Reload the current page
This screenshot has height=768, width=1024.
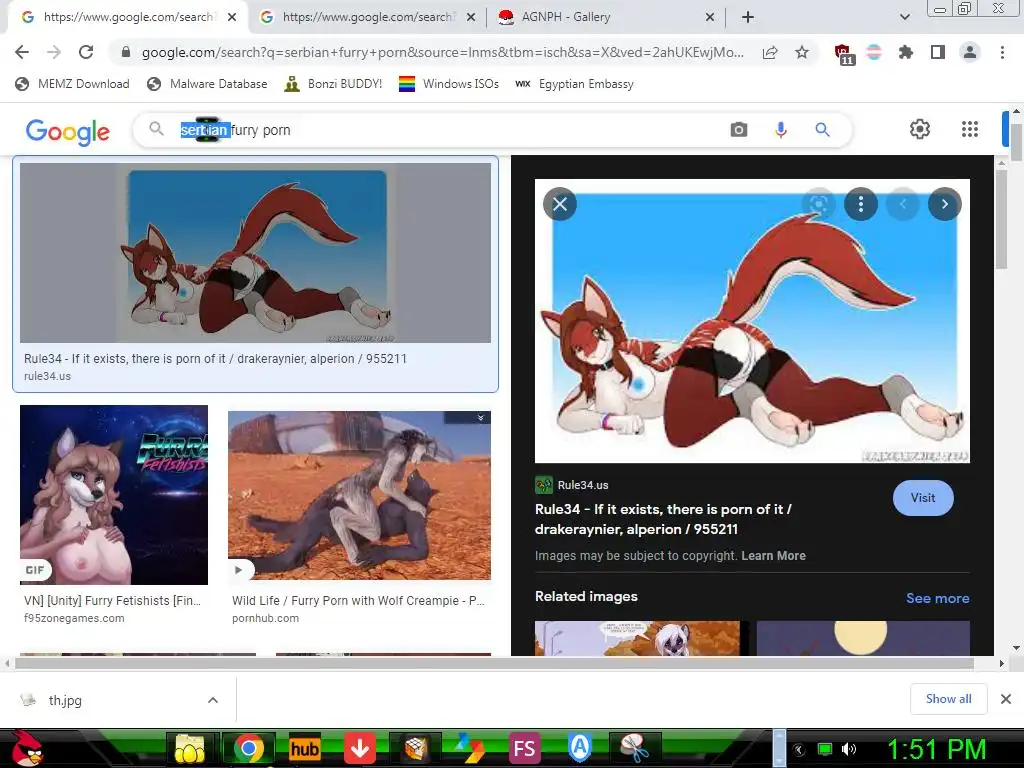[86, 52]
